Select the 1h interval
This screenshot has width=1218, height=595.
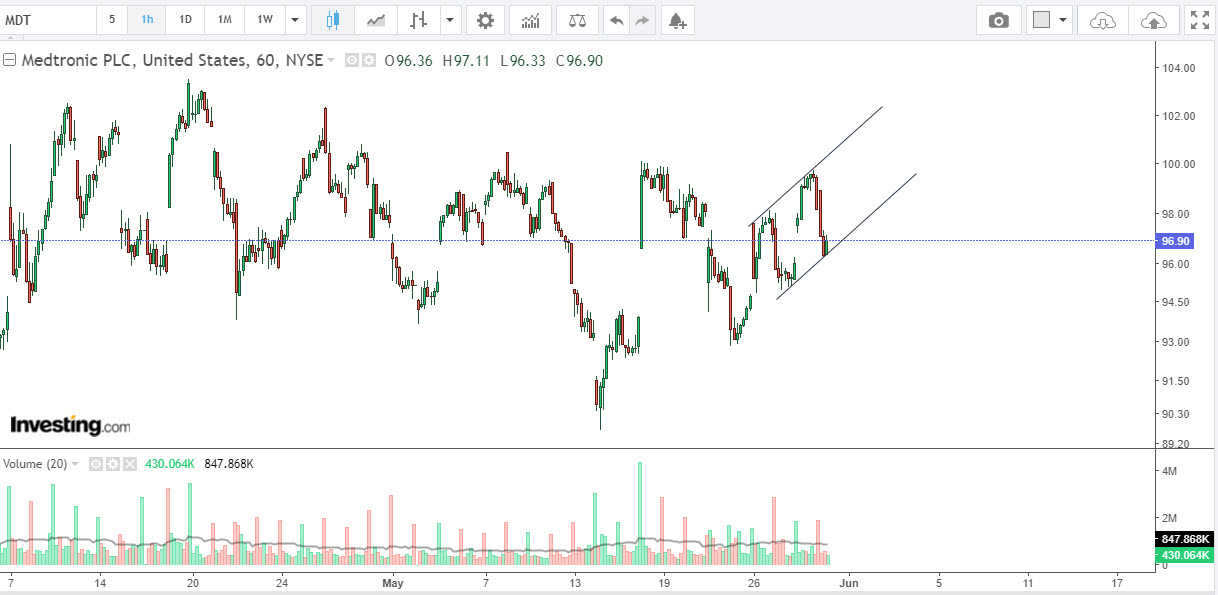coord(148,20)
